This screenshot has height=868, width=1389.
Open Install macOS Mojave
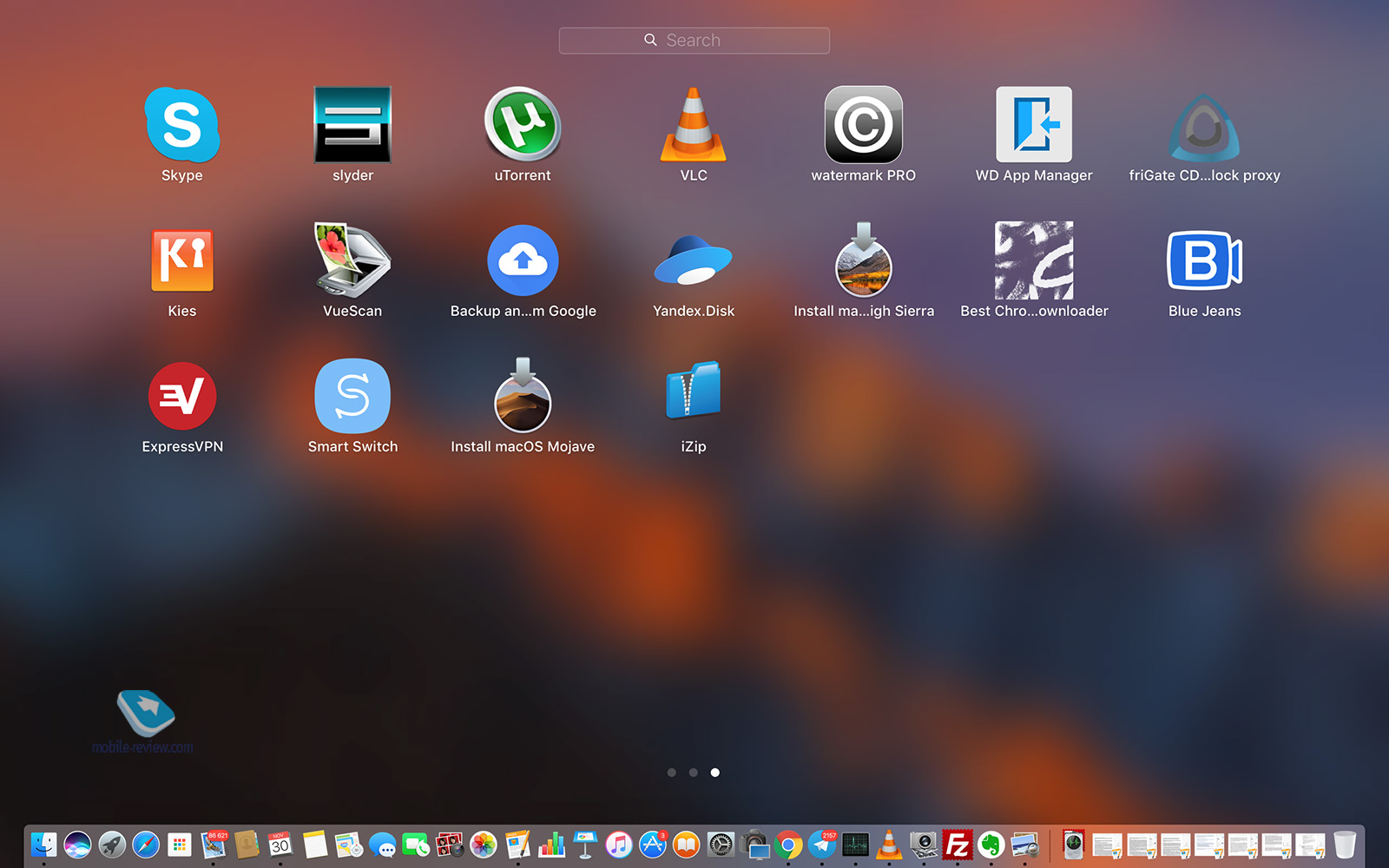[x=523, y=396]
